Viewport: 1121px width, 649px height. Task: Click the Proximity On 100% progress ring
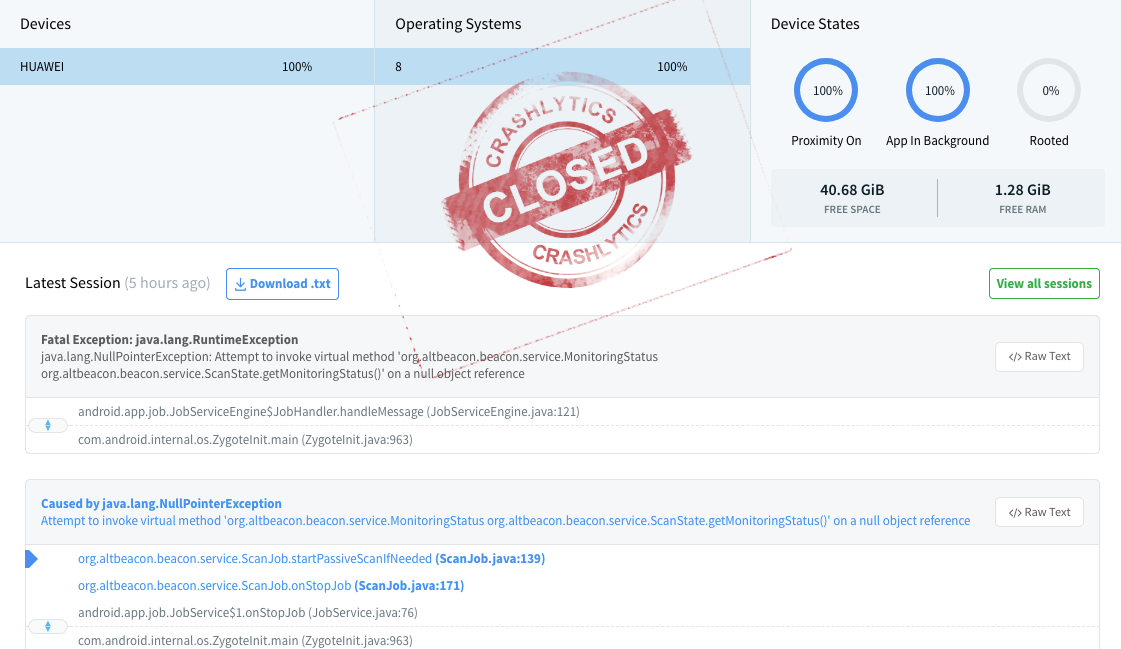pos(826,90)
